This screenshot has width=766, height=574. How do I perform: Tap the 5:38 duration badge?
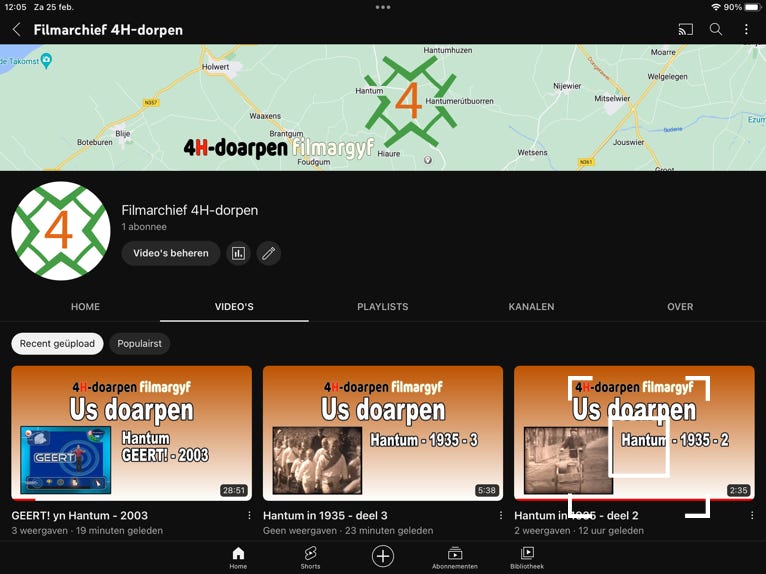(x=487, y=490)
